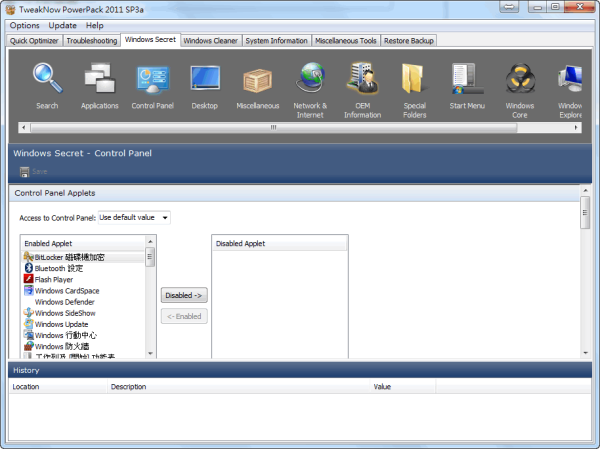The width and height of the screenshot is (600, 449).
Task: Click the History Description column header
Action: click(239, 387)
